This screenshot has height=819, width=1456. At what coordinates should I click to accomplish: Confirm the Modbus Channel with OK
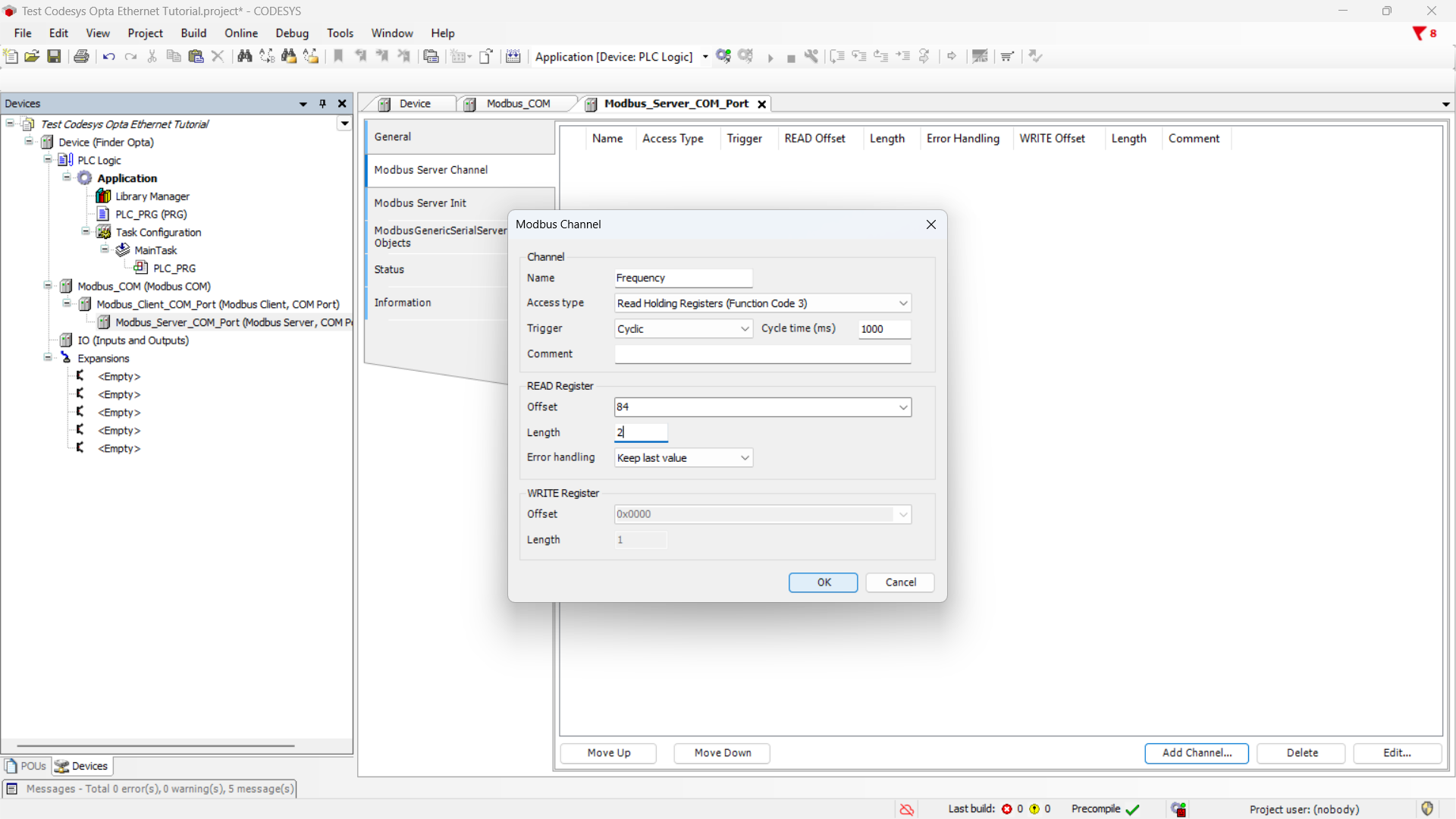[823, 582]
